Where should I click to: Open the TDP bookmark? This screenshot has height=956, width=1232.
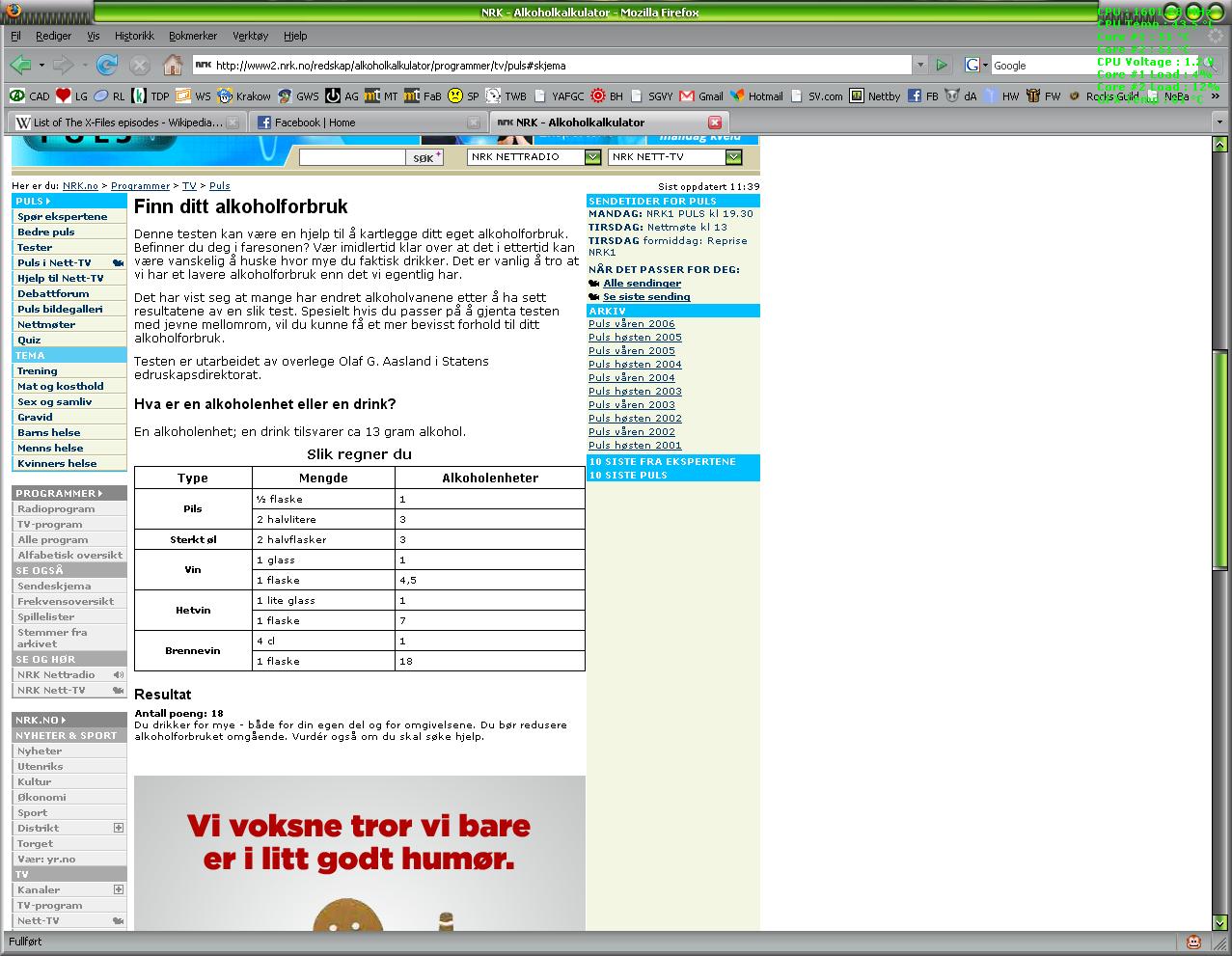click(151, 96)
